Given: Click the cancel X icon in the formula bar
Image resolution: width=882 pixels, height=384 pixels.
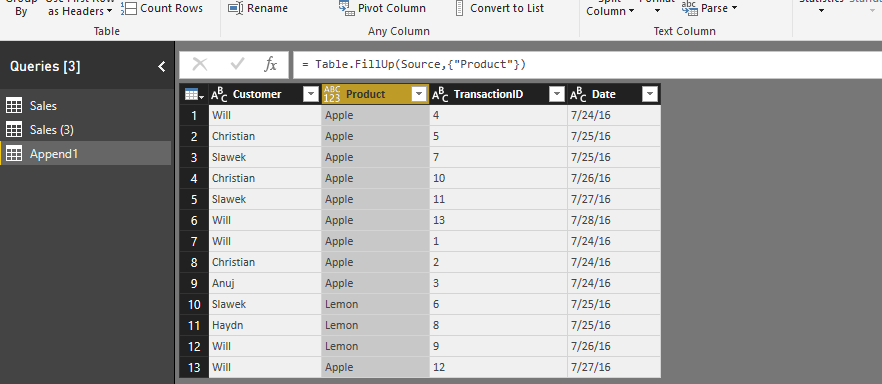Looking at the screenshot, I should coord(200,65).
